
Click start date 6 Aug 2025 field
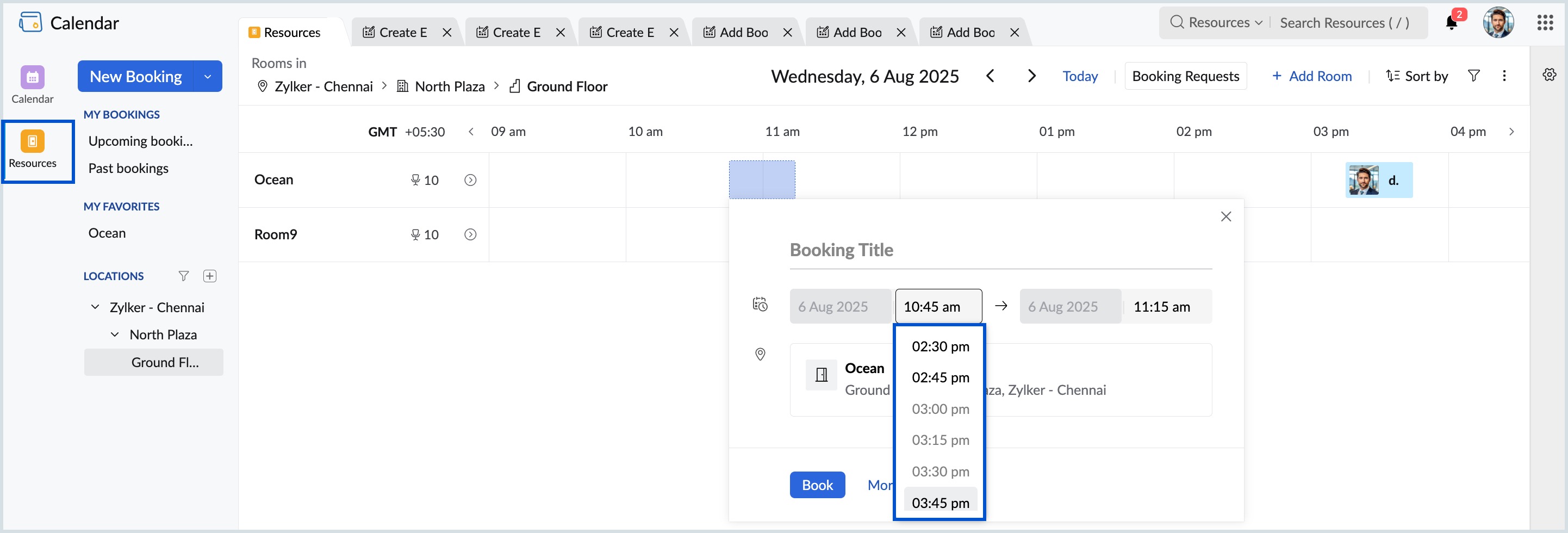[840, 306]
